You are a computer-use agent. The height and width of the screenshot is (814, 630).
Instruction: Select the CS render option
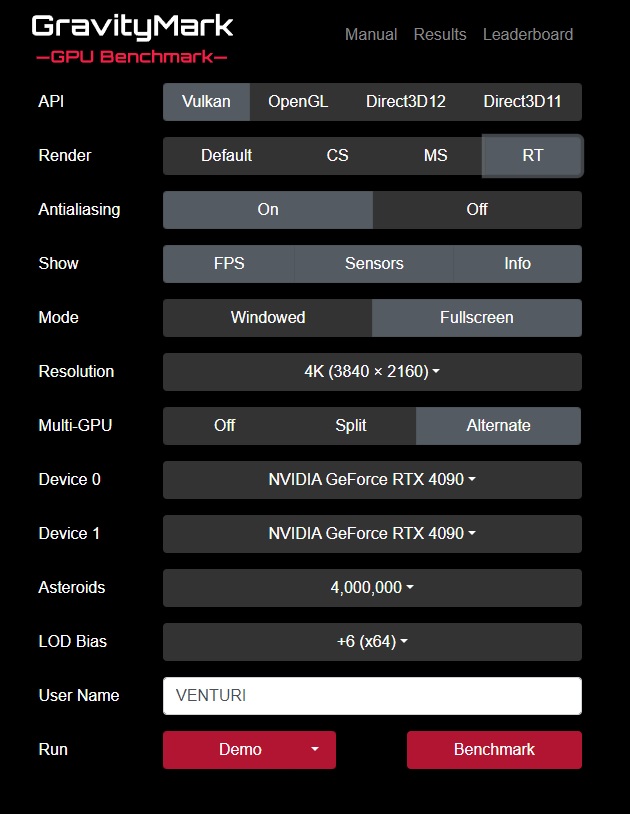pyautogui.click(x=337, y=155)
